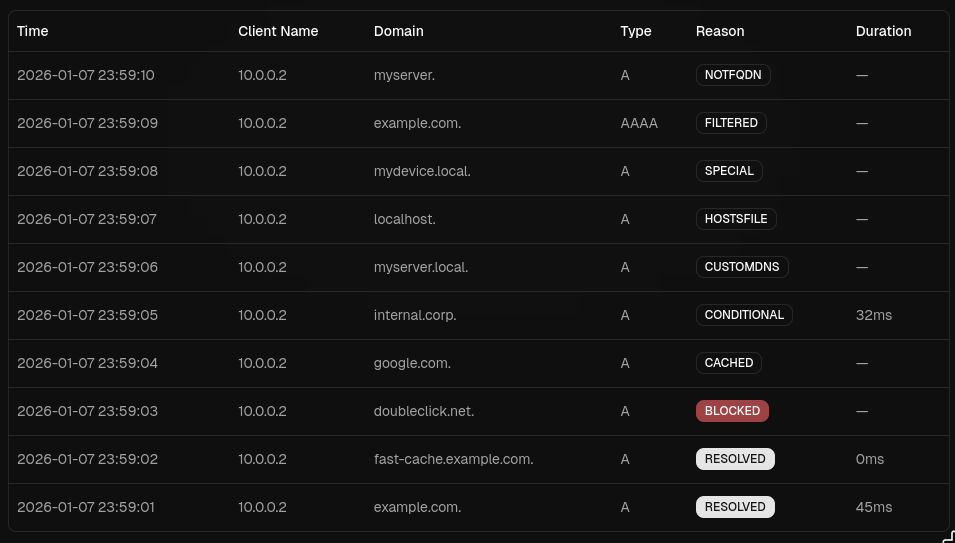This screenshot has width=955, height=543.
Task: Click example.com. domain in 23:59:01 row
Action: (x=417, y=507)
